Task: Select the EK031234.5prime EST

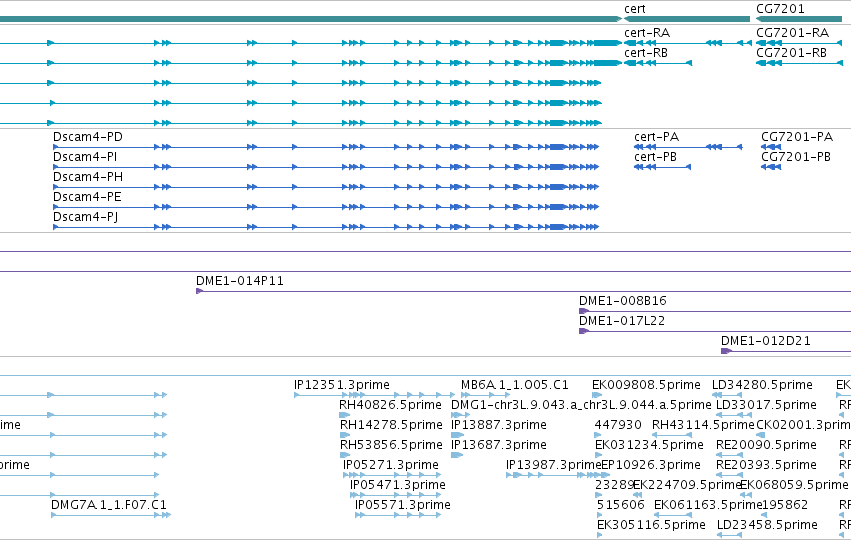Action: [x=598, y=455]
